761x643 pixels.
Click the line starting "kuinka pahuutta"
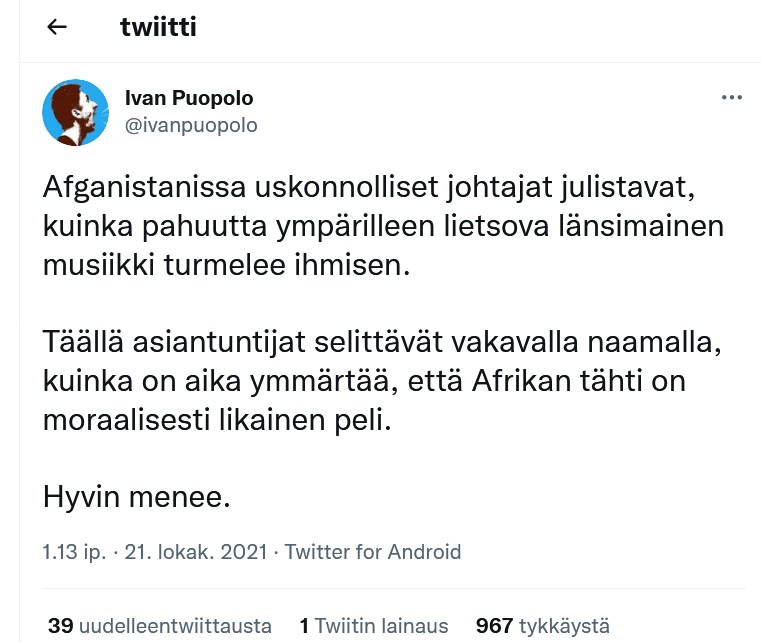[x=380, y=227]
